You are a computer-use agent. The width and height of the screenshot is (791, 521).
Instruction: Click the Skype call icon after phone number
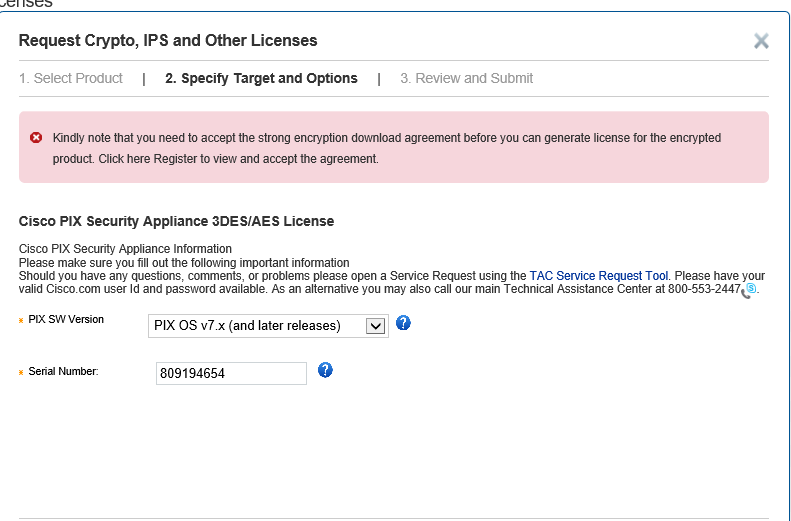[x=749, y=290]
